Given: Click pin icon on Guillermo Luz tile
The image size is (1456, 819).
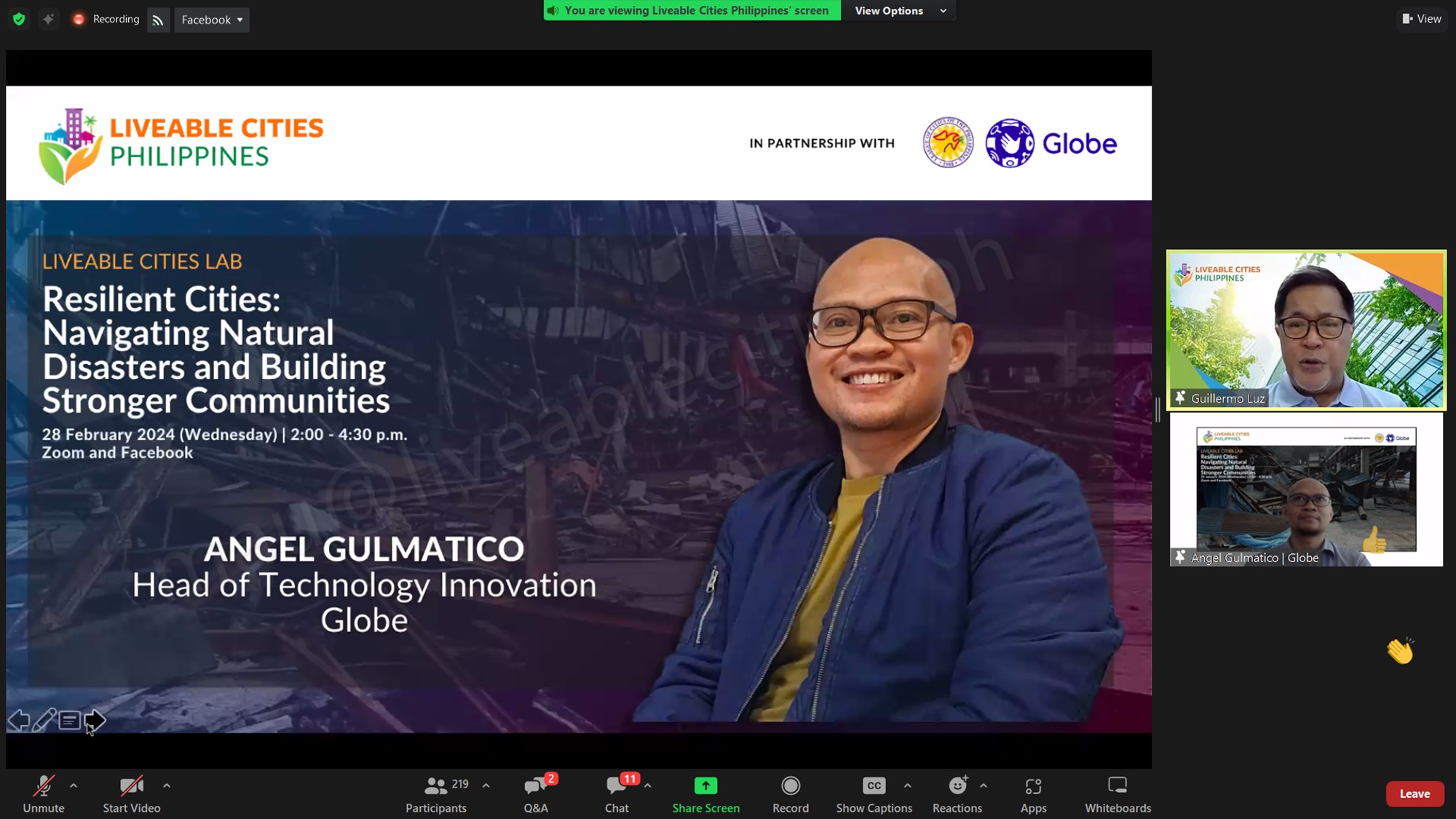Looking at the screenshot, I should click(1180, 397).
